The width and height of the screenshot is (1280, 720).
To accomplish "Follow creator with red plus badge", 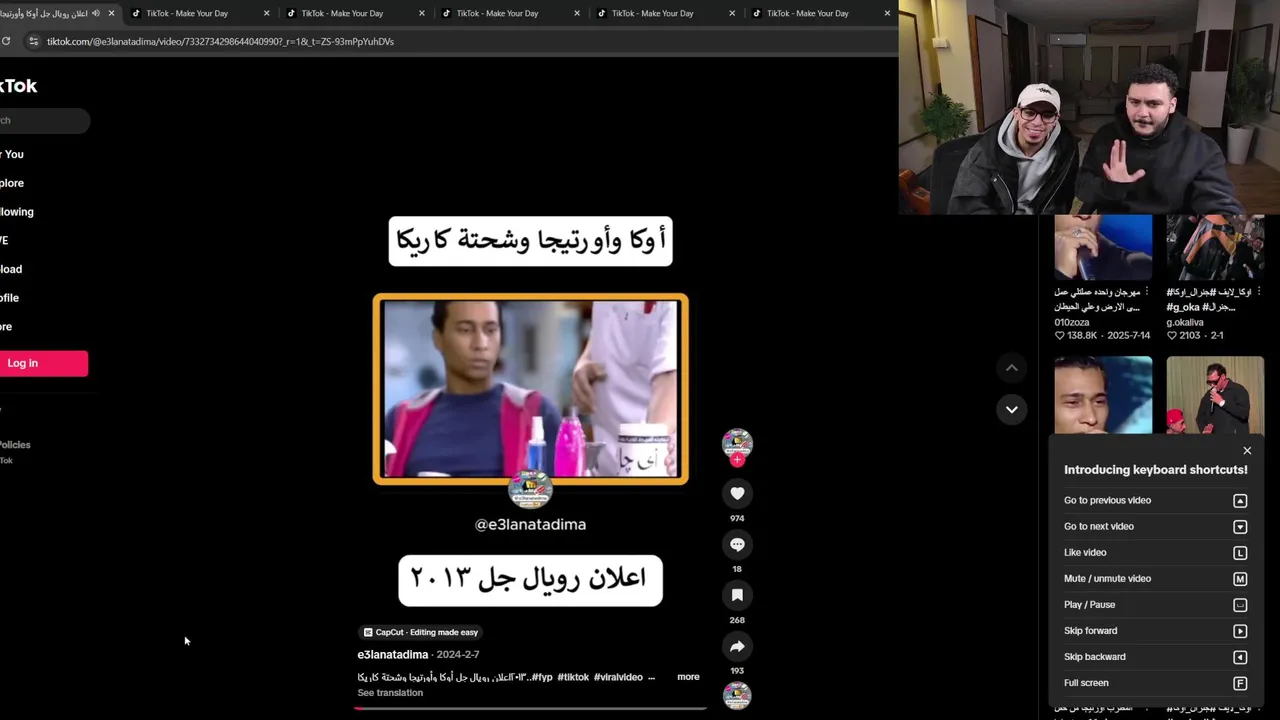I will tap(737, 460).
